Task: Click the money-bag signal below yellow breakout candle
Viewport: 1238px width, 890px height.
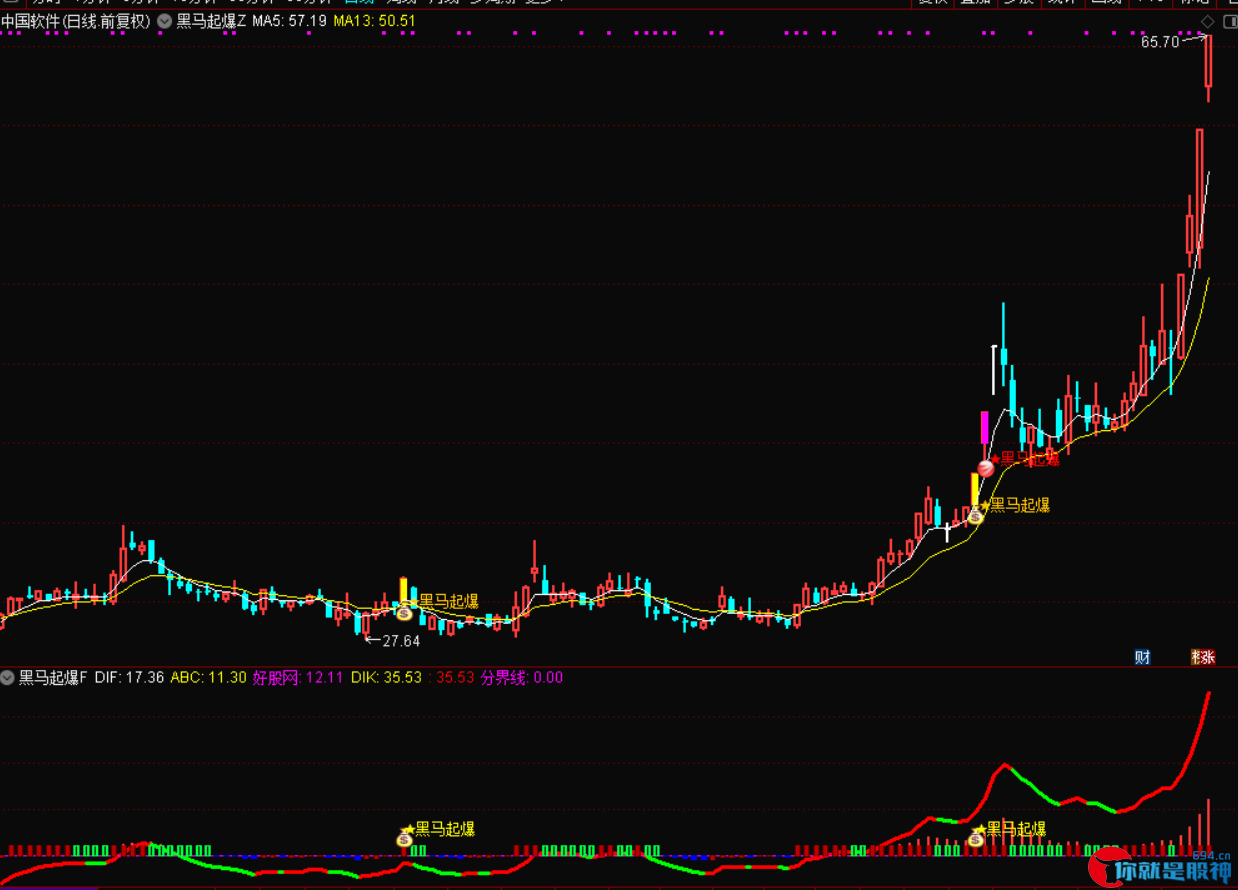Action: point(975,515)
